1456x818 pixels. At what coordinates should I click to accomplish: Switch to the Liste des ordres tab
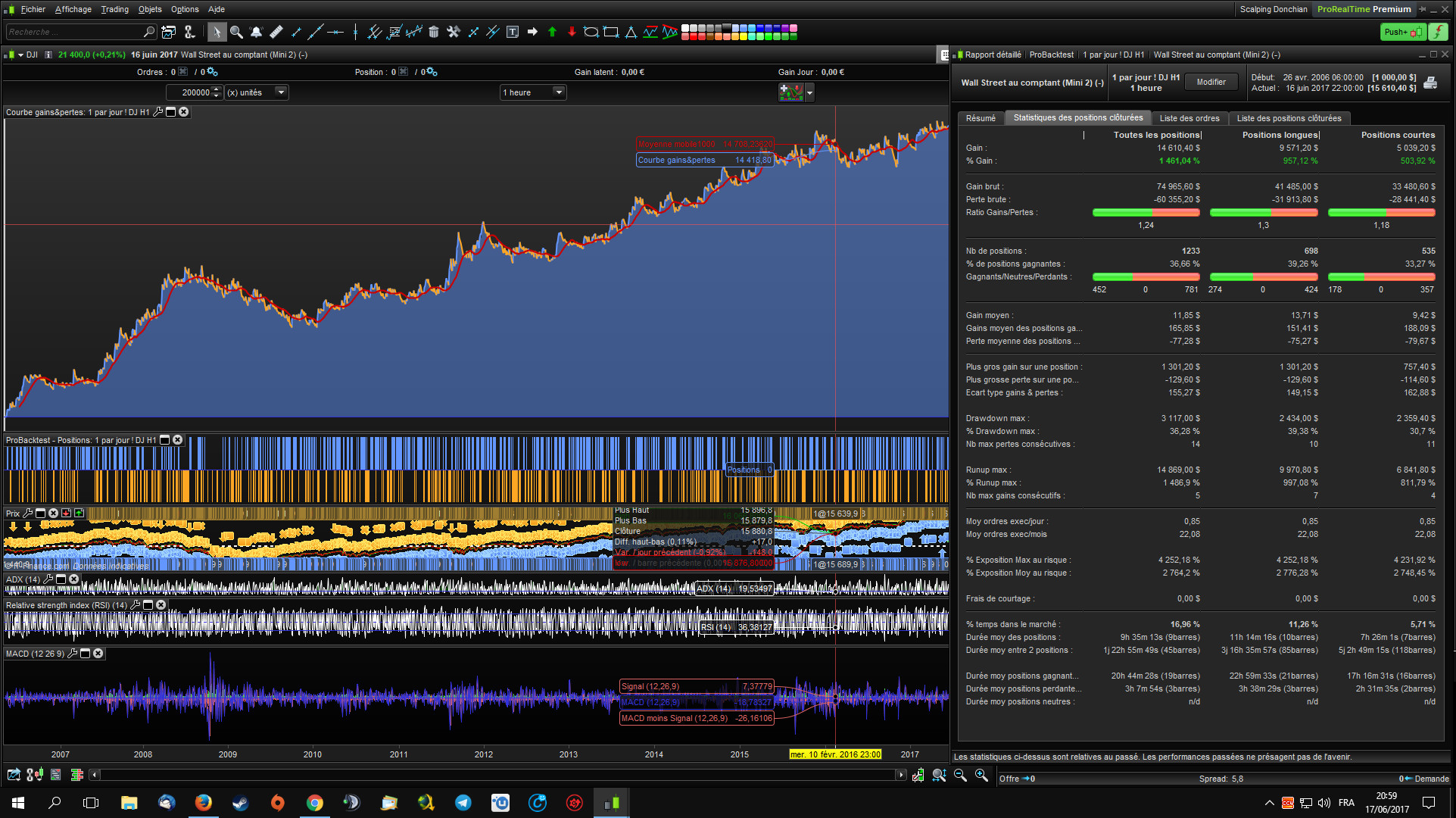(x=1189, y=118)
